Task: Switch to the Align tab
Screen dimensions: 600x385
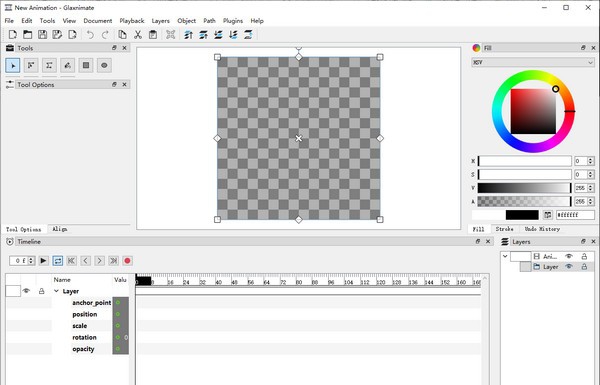Action: 60,229
